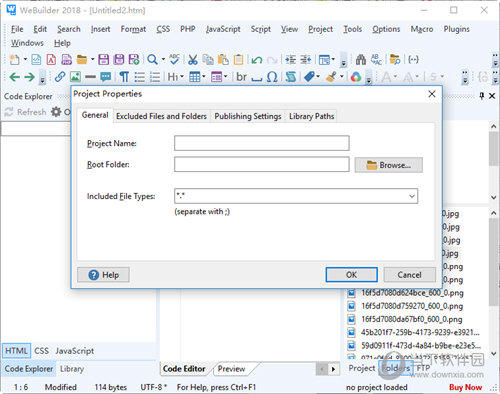This screenshot has height=394, width=500.
Task: Click the Save As icon with green arrow
Action: 134,60
